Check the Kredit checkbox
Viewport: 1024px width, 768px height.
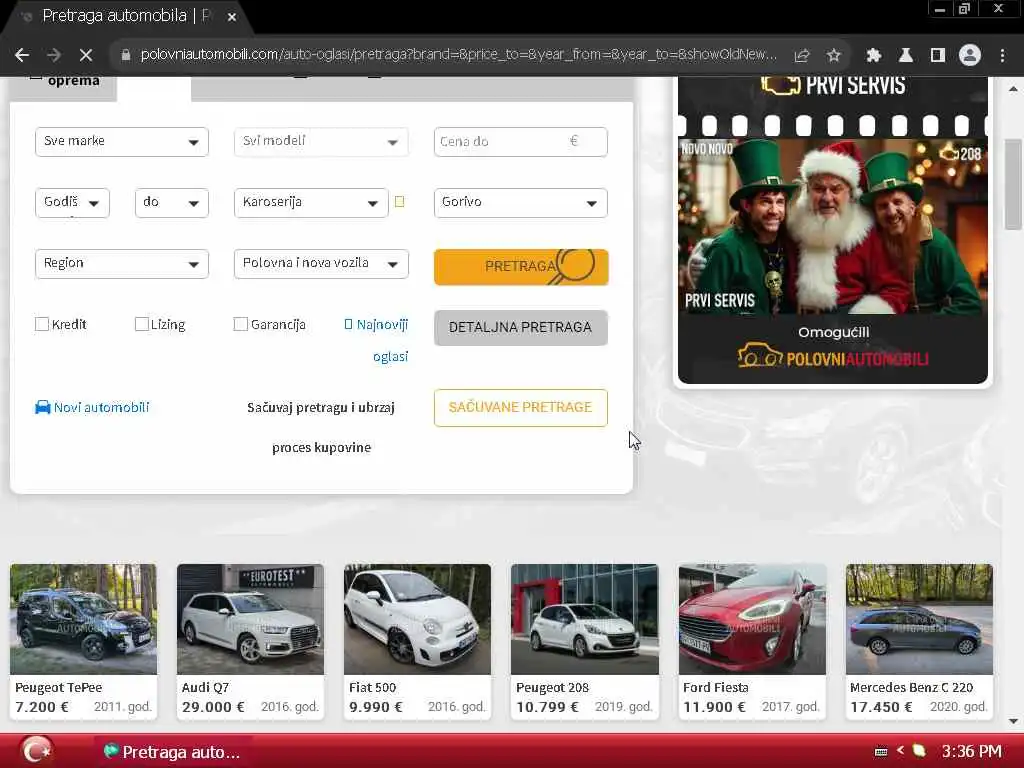click(x=42, y=324)
